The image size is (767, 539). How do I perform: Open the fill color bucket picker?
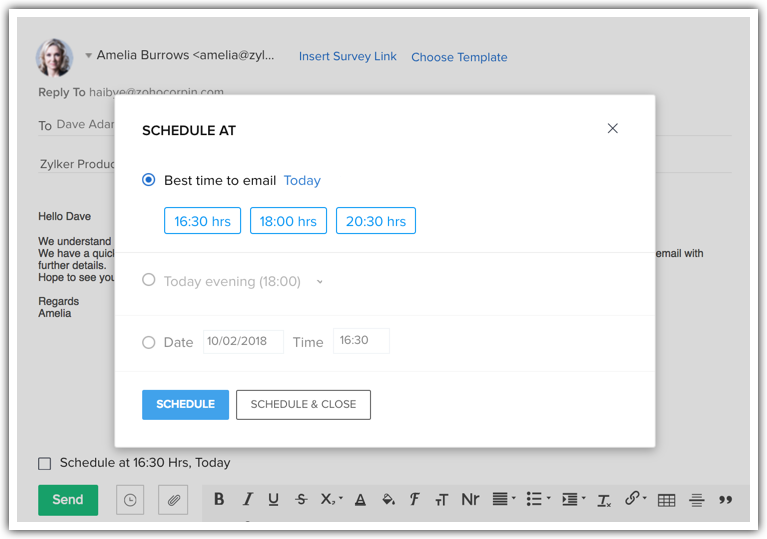pos(388,499)
